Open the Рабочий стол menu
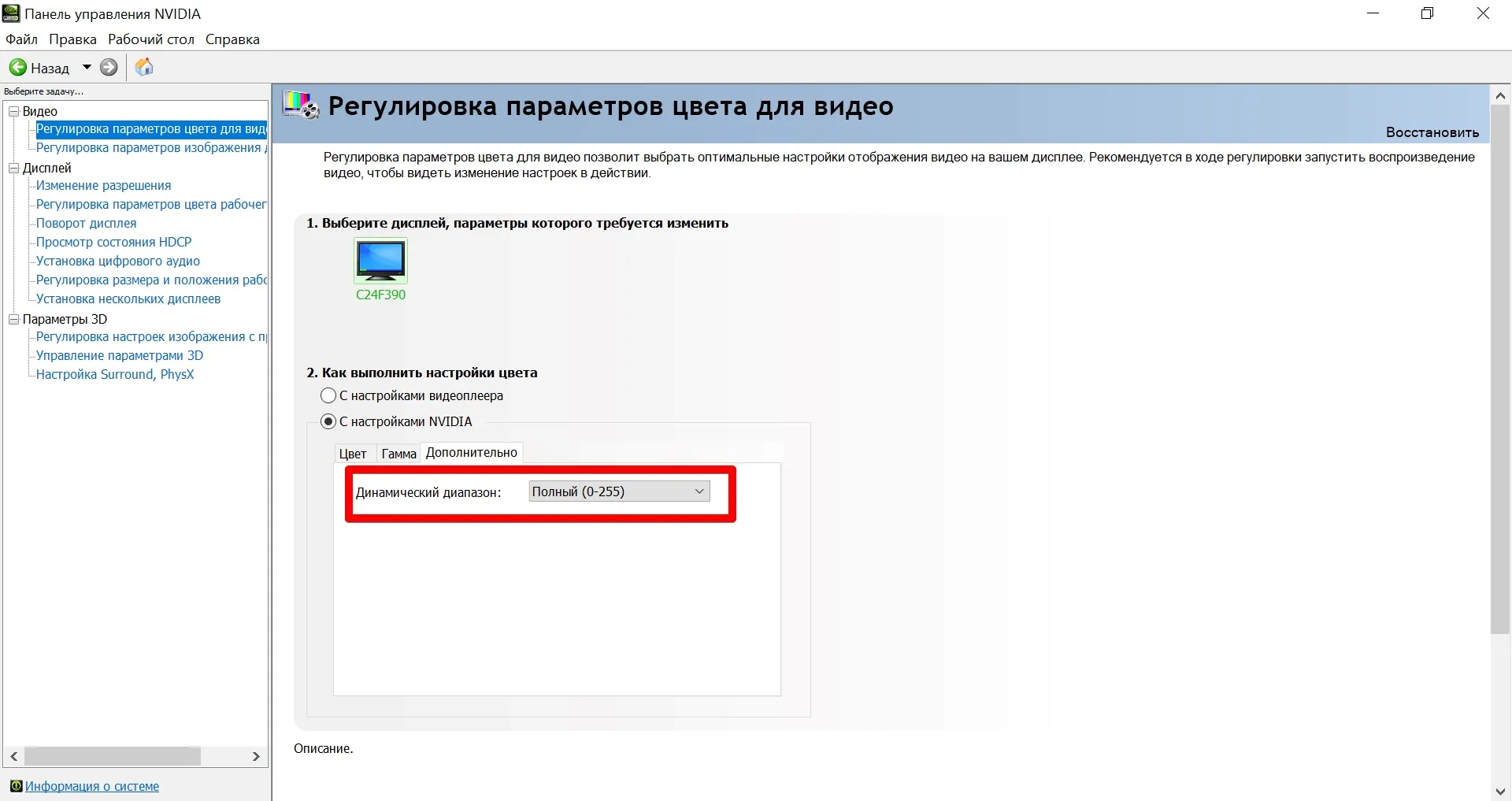Screen dimensions: 1512x801 pyautogui.click(x=151, y=39)
